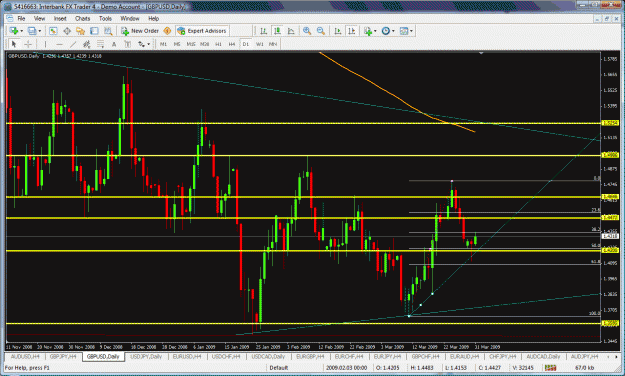Select the Text Label tool
This screenshot has height=376, width=625.
(x=128, y=44)
